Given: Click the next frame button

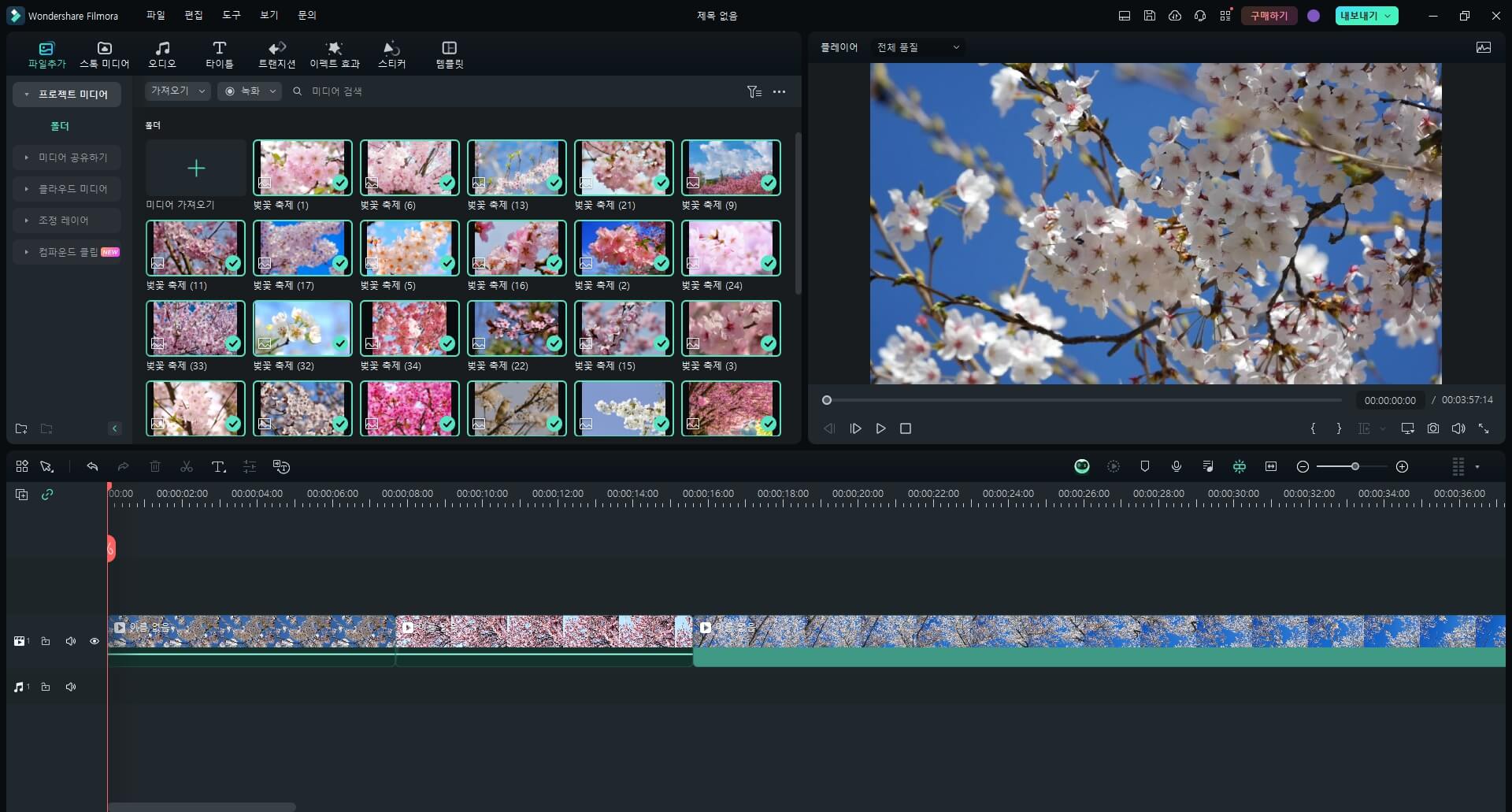Looking at the screenshot, I should pyautogui.click(x=855, y=428).
